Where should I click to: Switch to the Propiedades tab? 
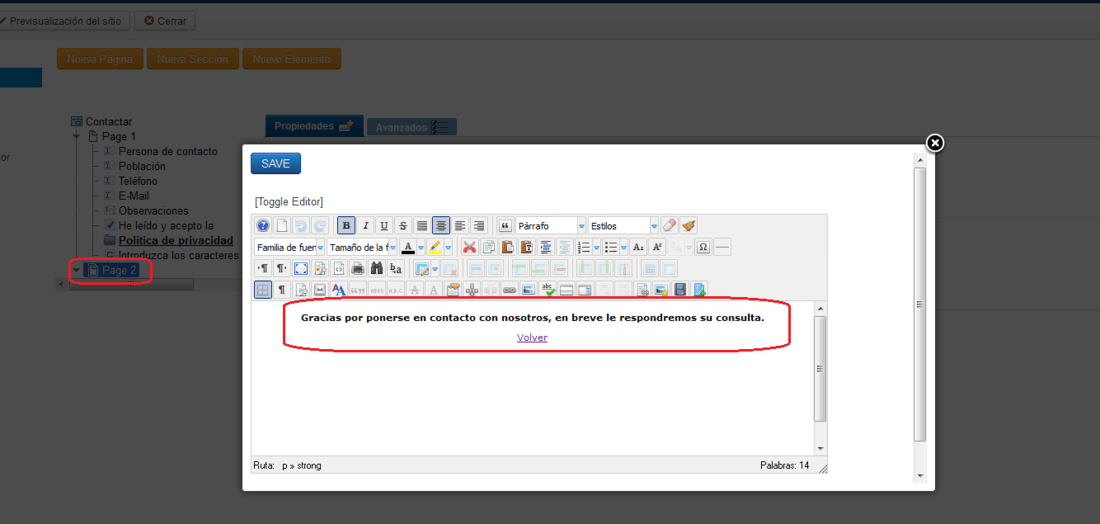(314, 126)
